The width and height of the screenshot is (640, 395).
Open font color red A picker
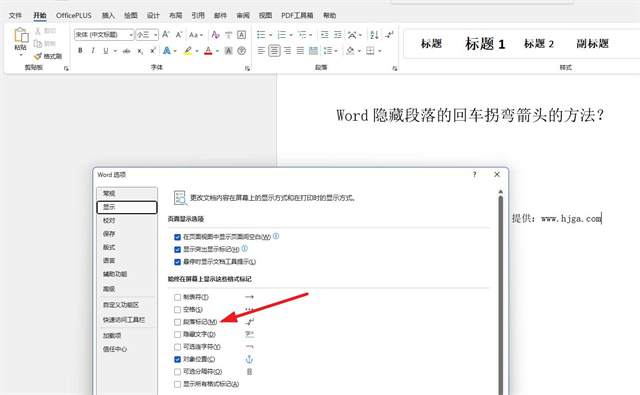point(217,51)
